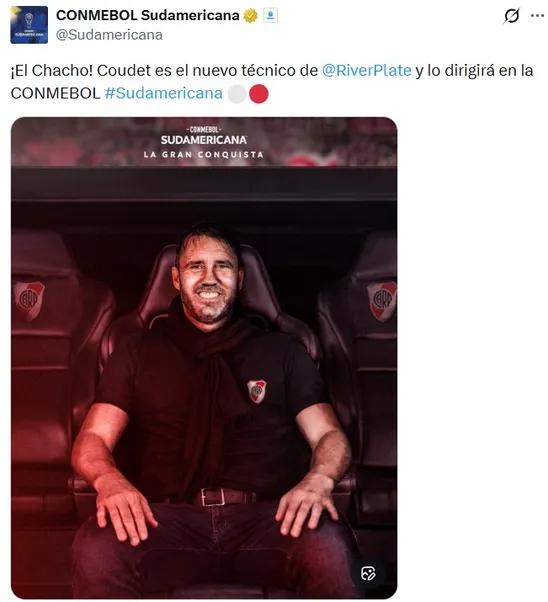Open the #Sudamericana hashtag link
The width and height of the screenshot is (548, 602).
[x=164, y=93]
